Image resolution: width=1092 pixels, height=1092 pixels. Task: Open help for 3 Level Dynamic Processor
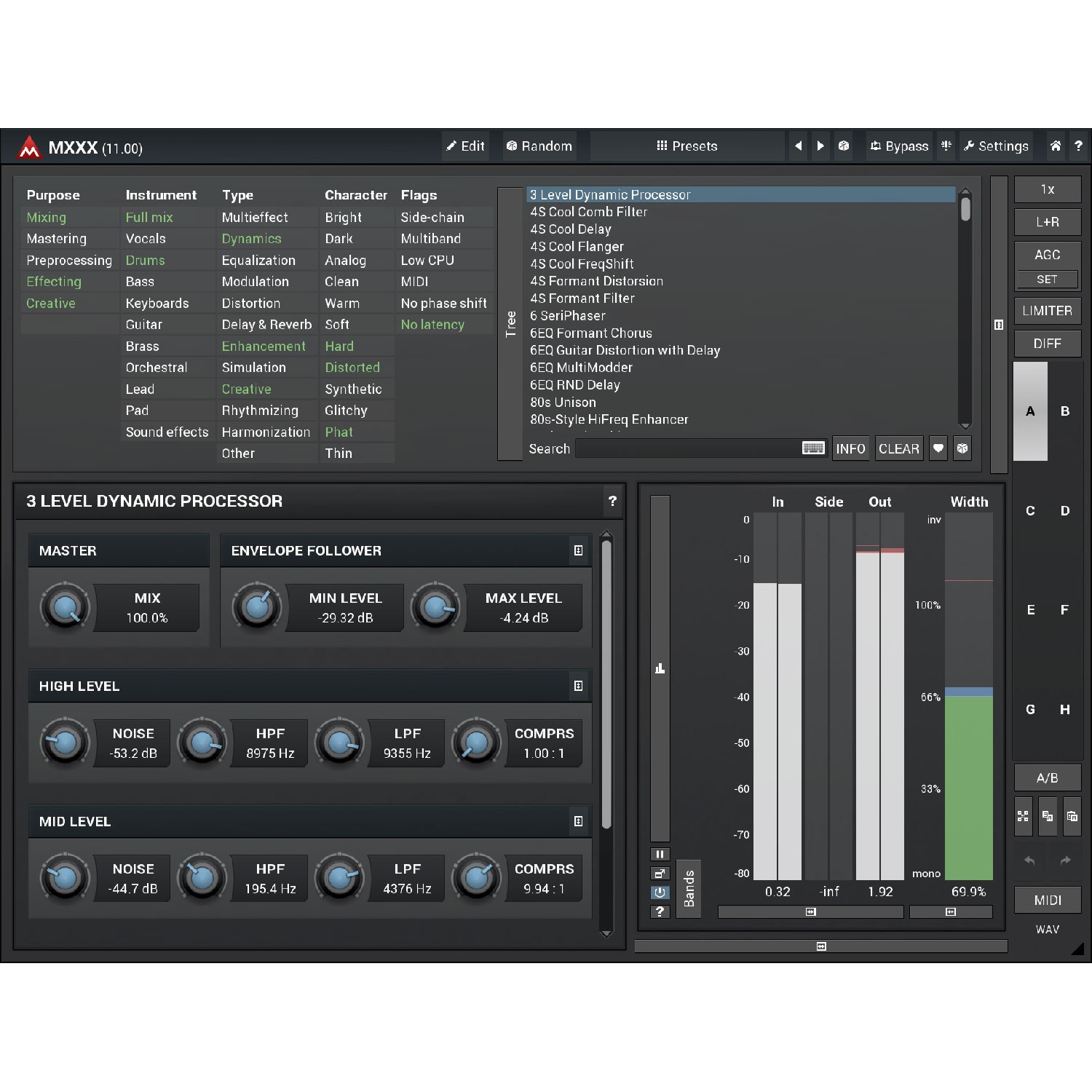click(612, 501)
